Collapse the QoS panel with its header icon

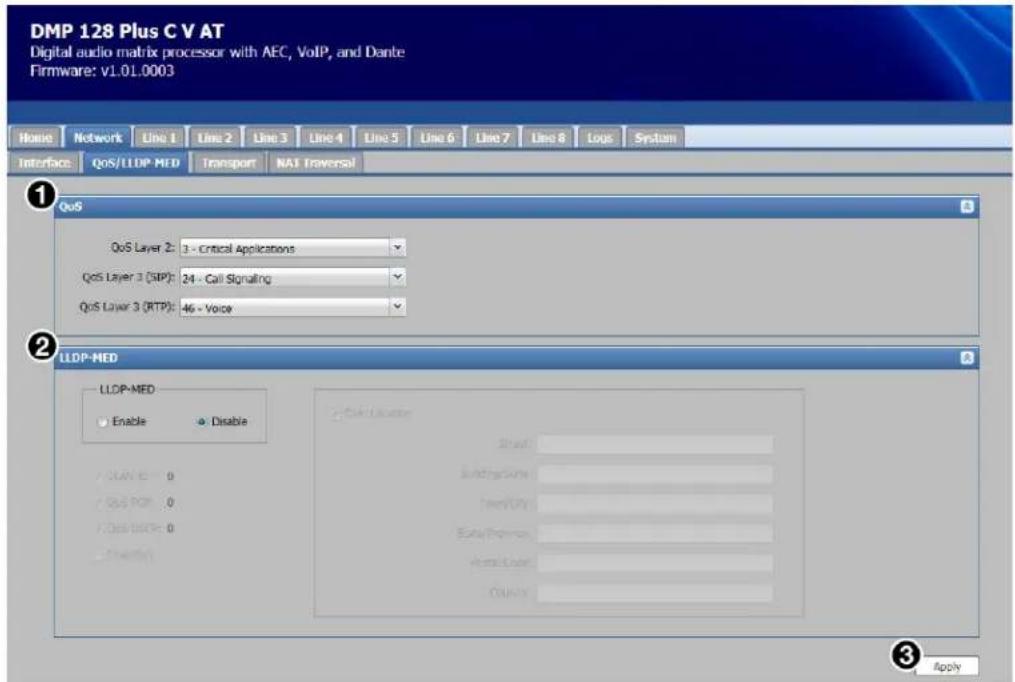click(966, 206)
